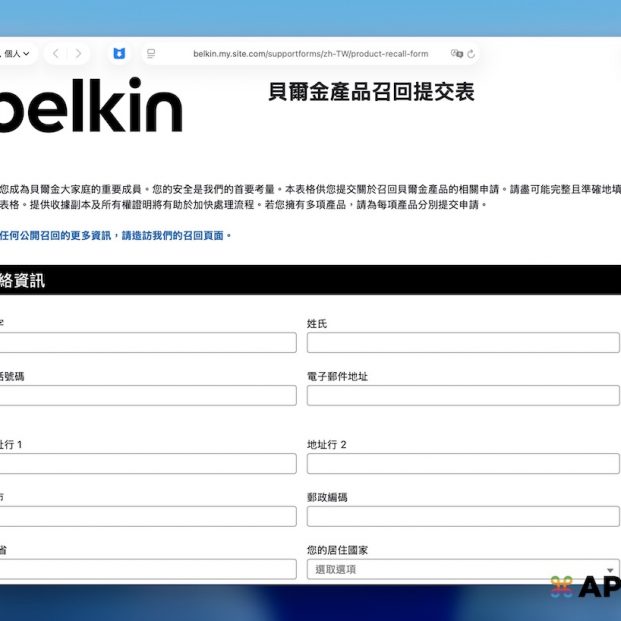The image size is (621, 621).
Task: Click the first name field left of 姓氏
Action: (x=148, y=343)
